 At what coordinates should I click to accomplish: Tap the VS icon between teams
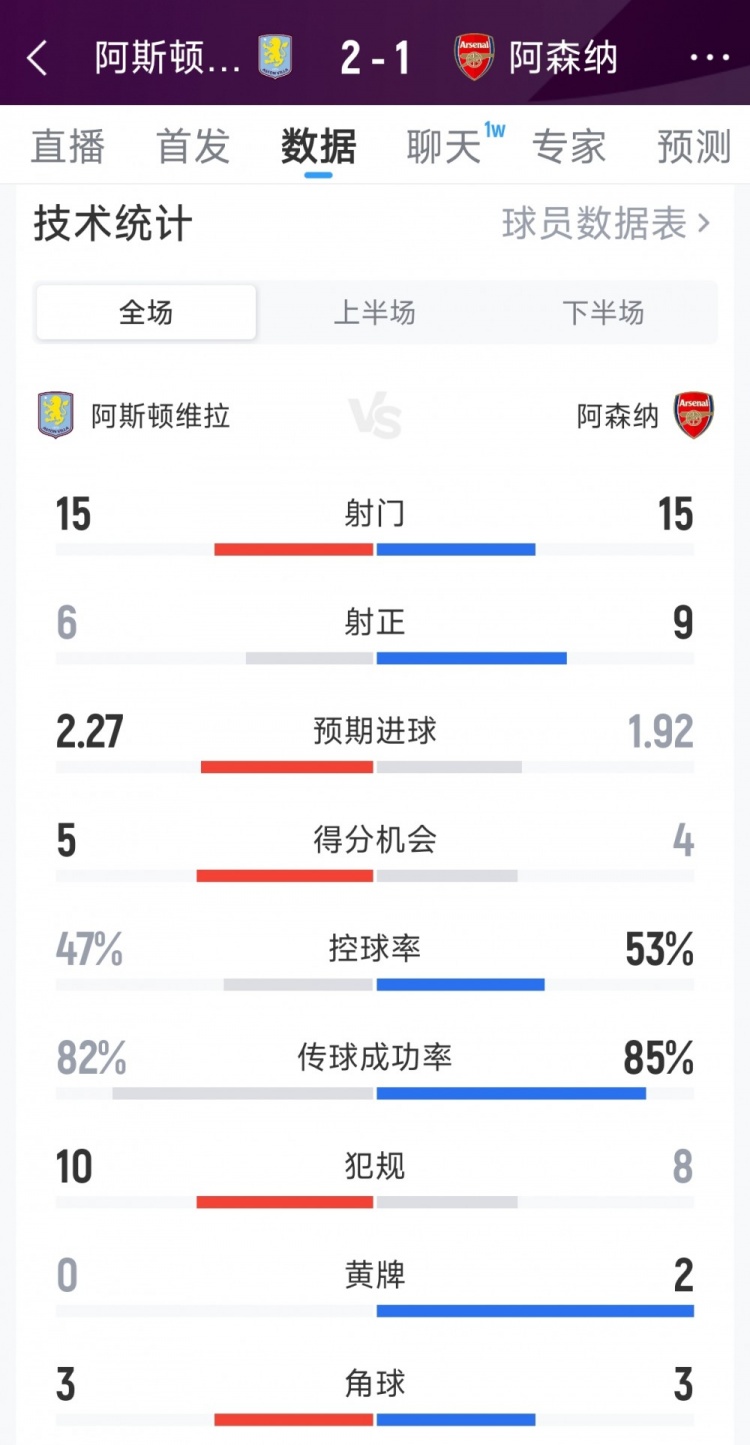(x=375, y=416)
